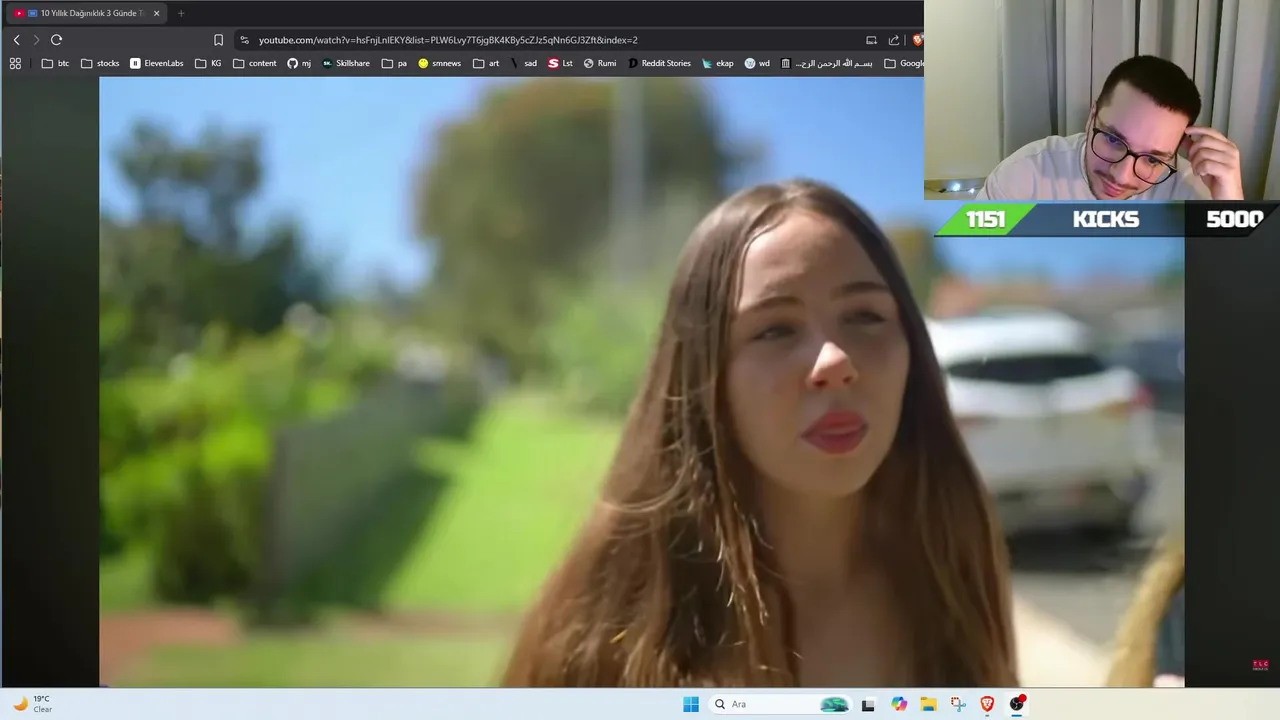Reload the YouTube page
Screen dimensions: 1280x720
pyautogui.click(x=56, y=40)
